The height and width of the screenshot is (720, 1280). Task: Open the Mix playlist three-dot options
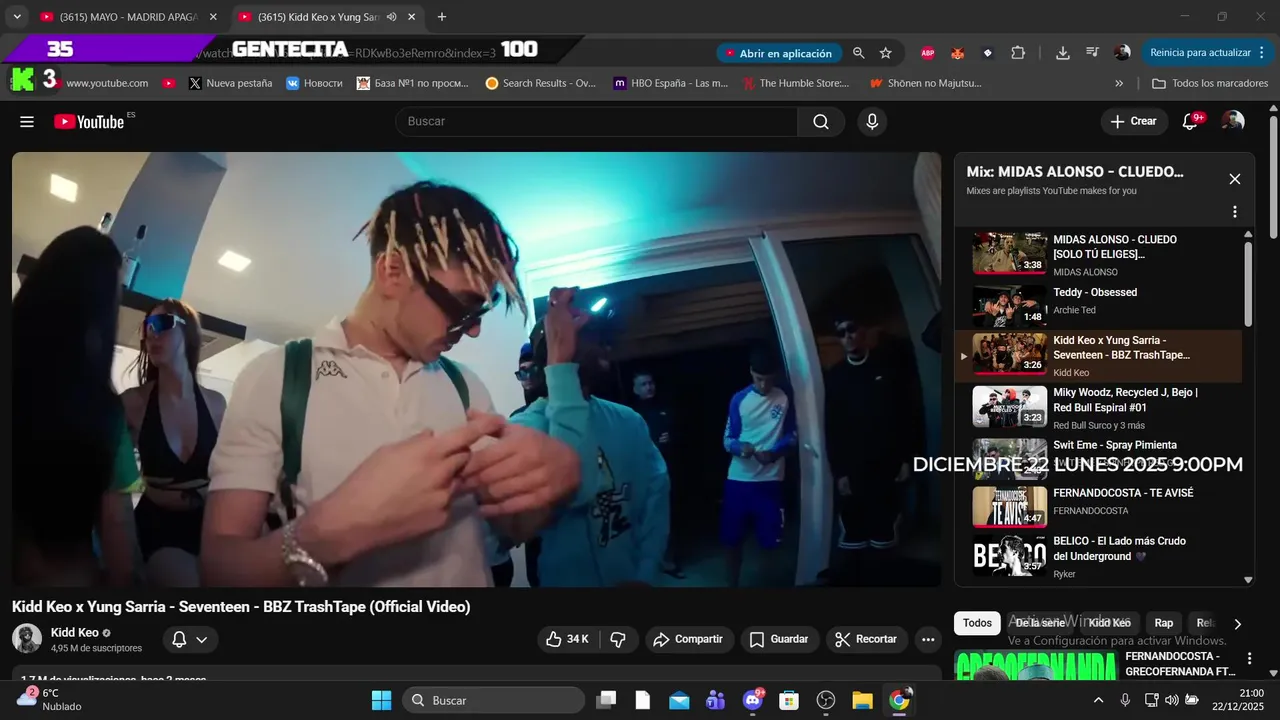tap(1235, 212)
